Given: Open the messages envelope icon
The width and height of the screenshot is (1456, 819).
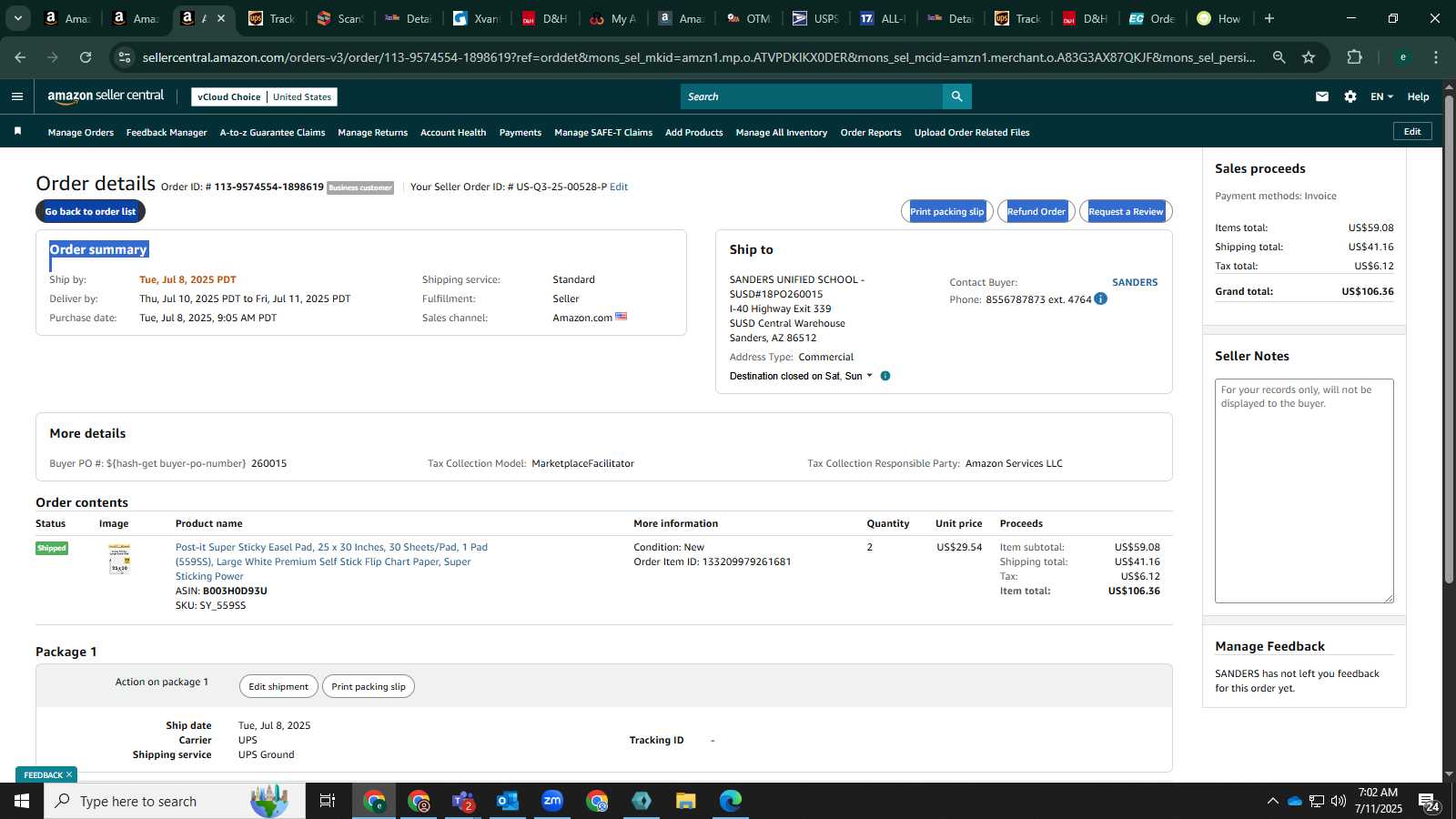Looking at the screenshot, I should [1322, 96].
